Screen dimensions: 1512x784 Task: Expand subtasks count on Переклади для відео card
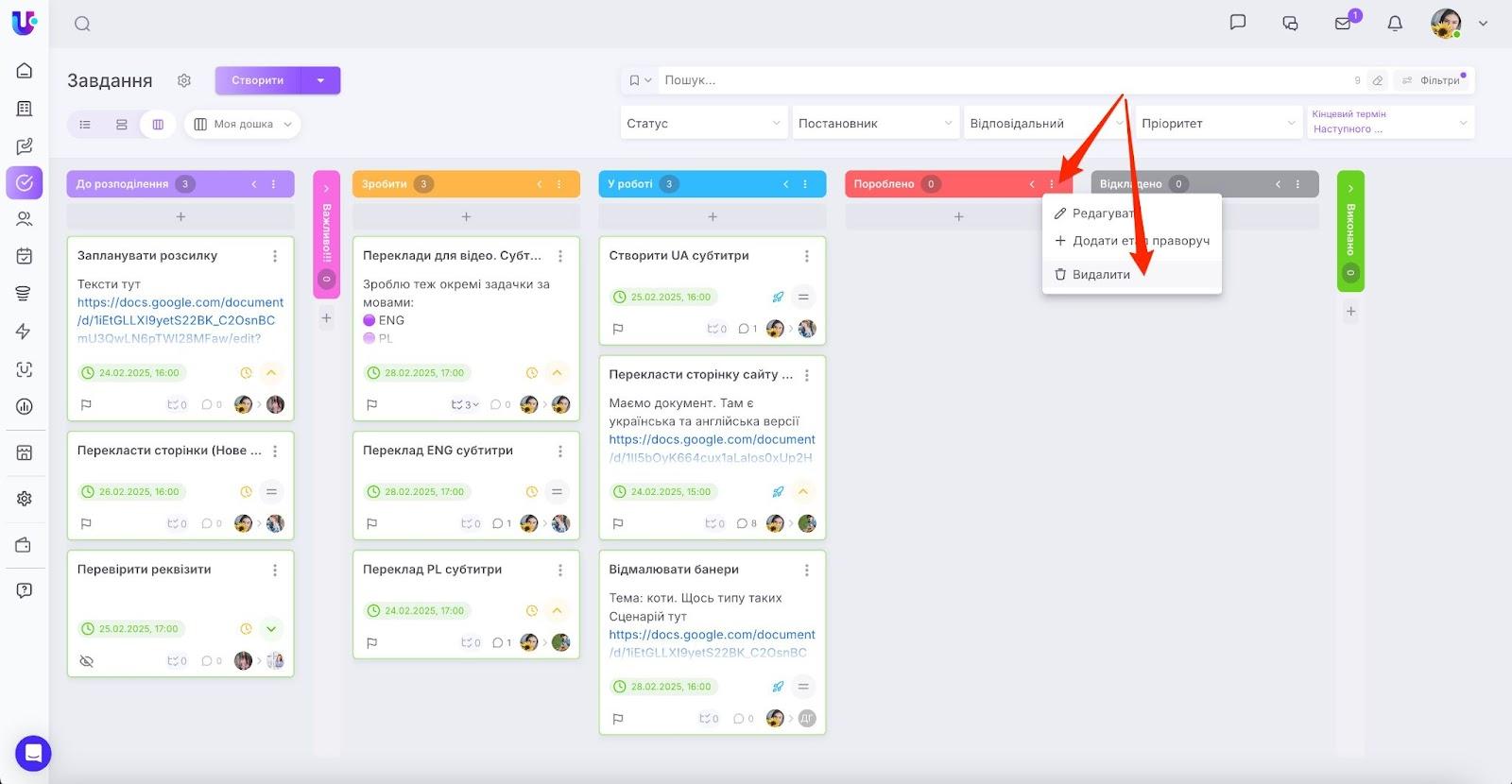pyautogui.click(x=464, y=404)
